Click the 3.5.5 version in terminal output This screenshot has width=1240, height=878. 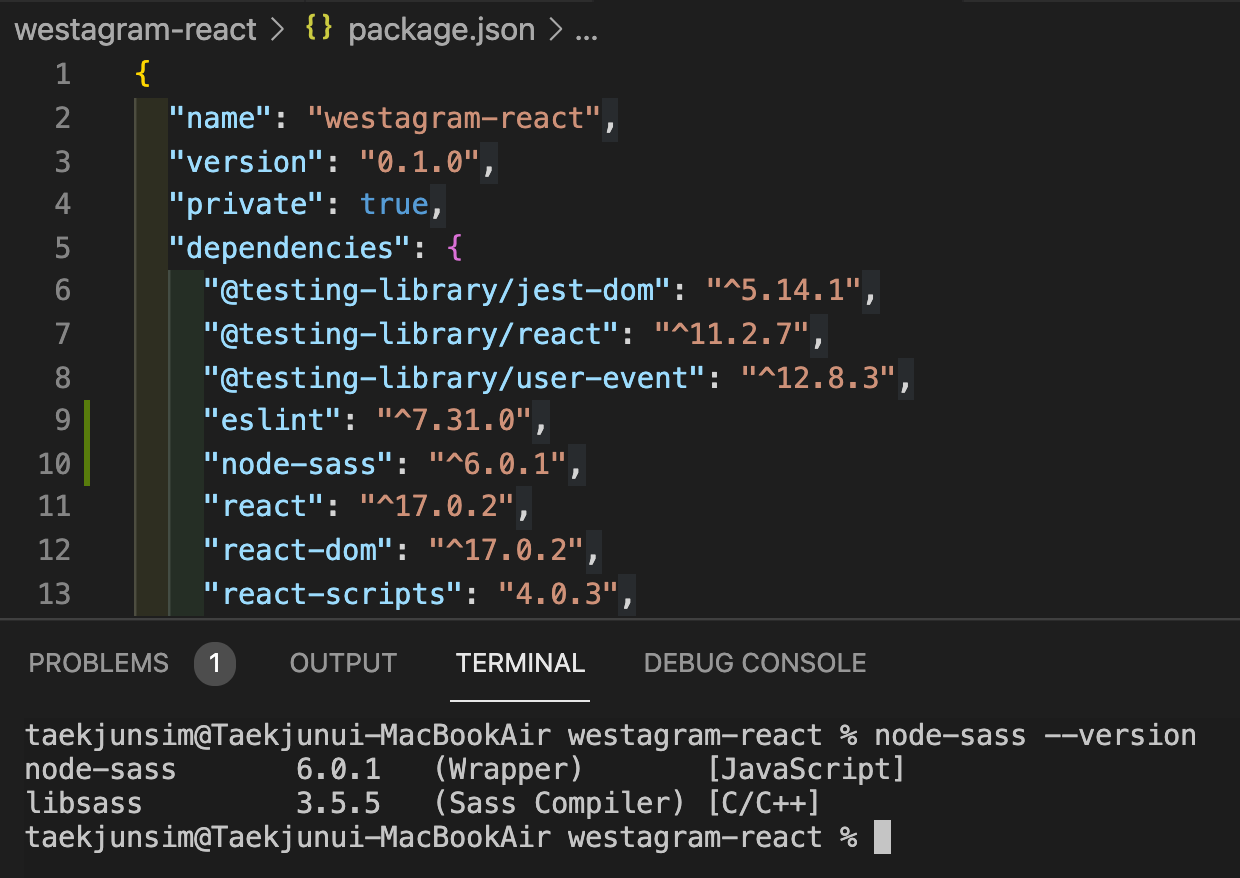pyautogui.click(x=338, y=803)
